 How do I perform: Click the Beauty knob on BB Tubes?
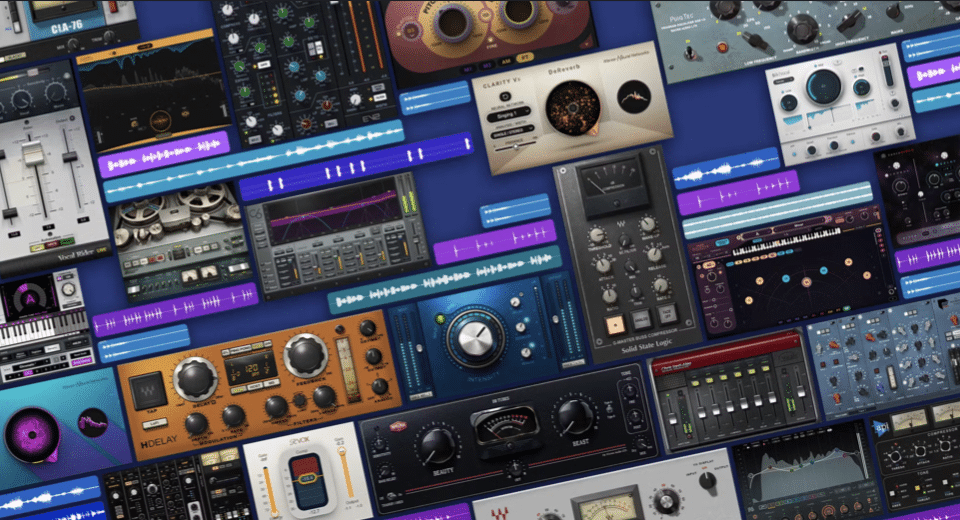coord(438,446)
